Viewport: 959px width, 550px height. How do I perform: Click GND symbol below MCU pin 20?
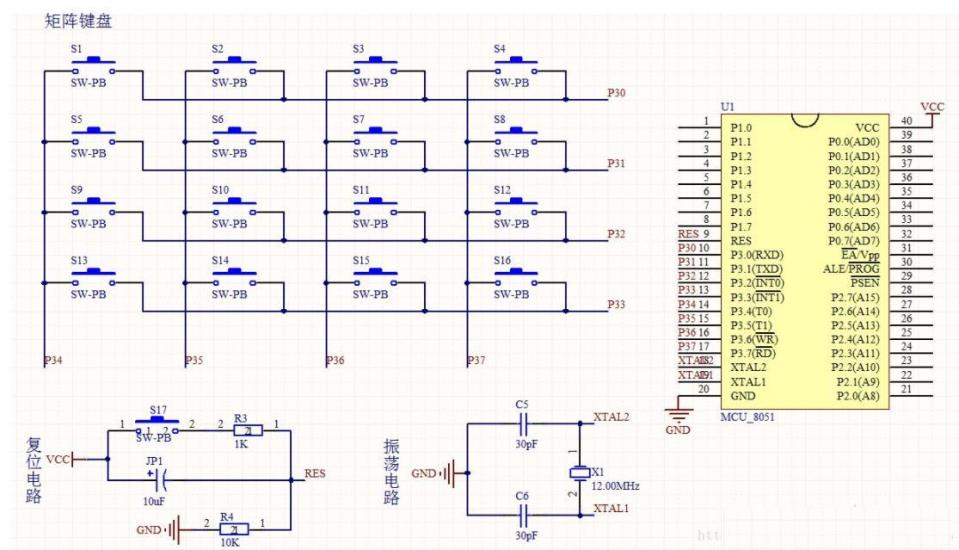pos(678,417)
